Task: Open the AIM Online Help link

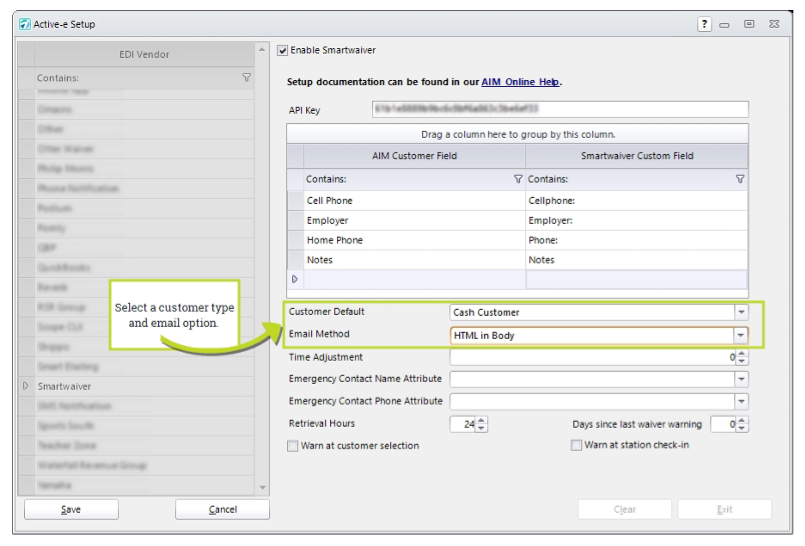Action: [x=520, y=82]
